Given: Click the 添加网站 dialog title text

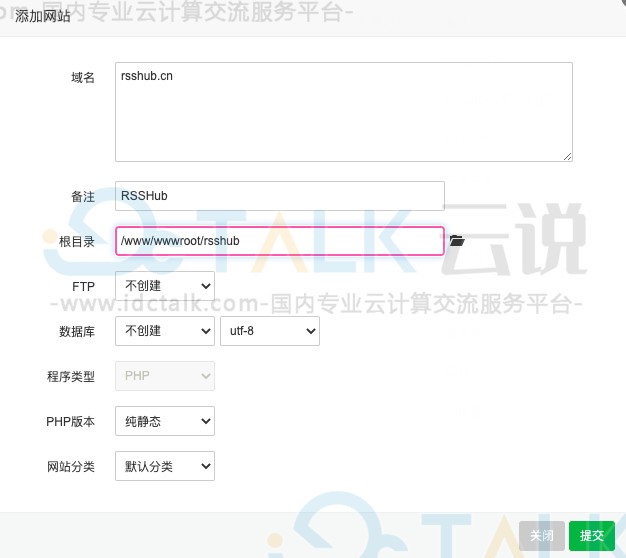Looking at the screenshot, I should [42, 16].
